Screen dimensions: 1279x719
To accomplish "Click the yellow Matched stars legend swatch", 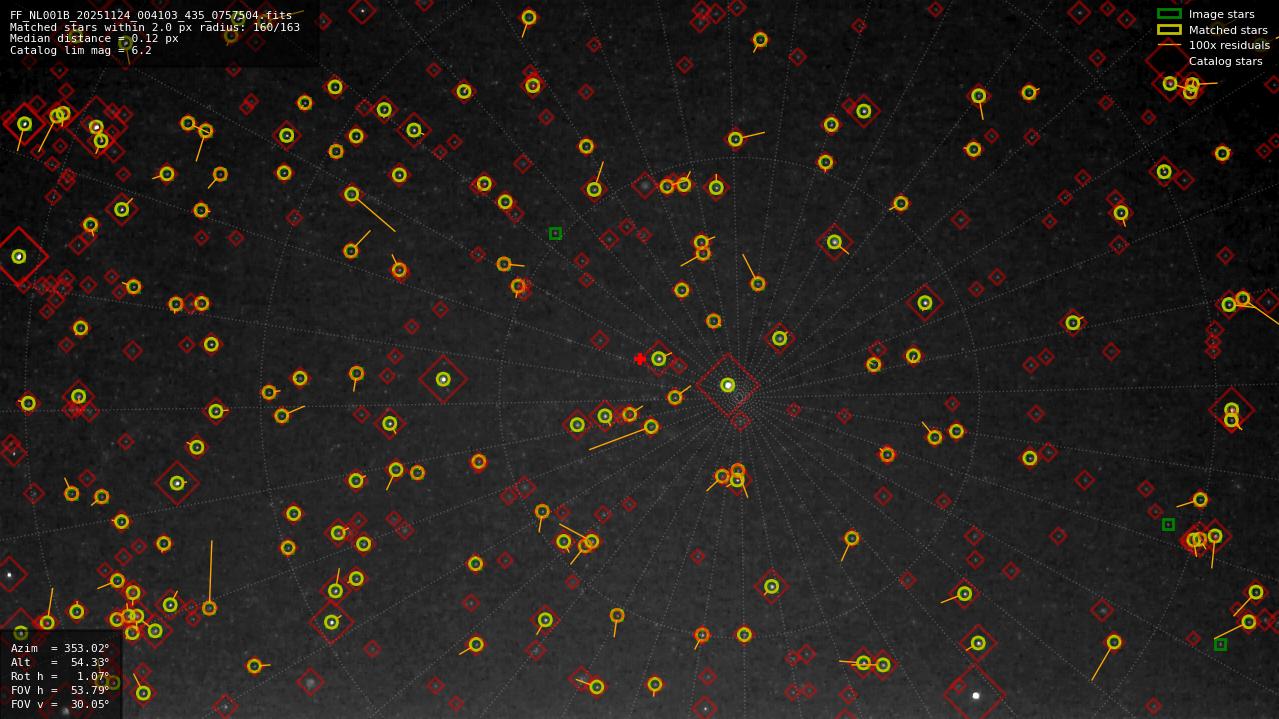I will [1168, 30].
